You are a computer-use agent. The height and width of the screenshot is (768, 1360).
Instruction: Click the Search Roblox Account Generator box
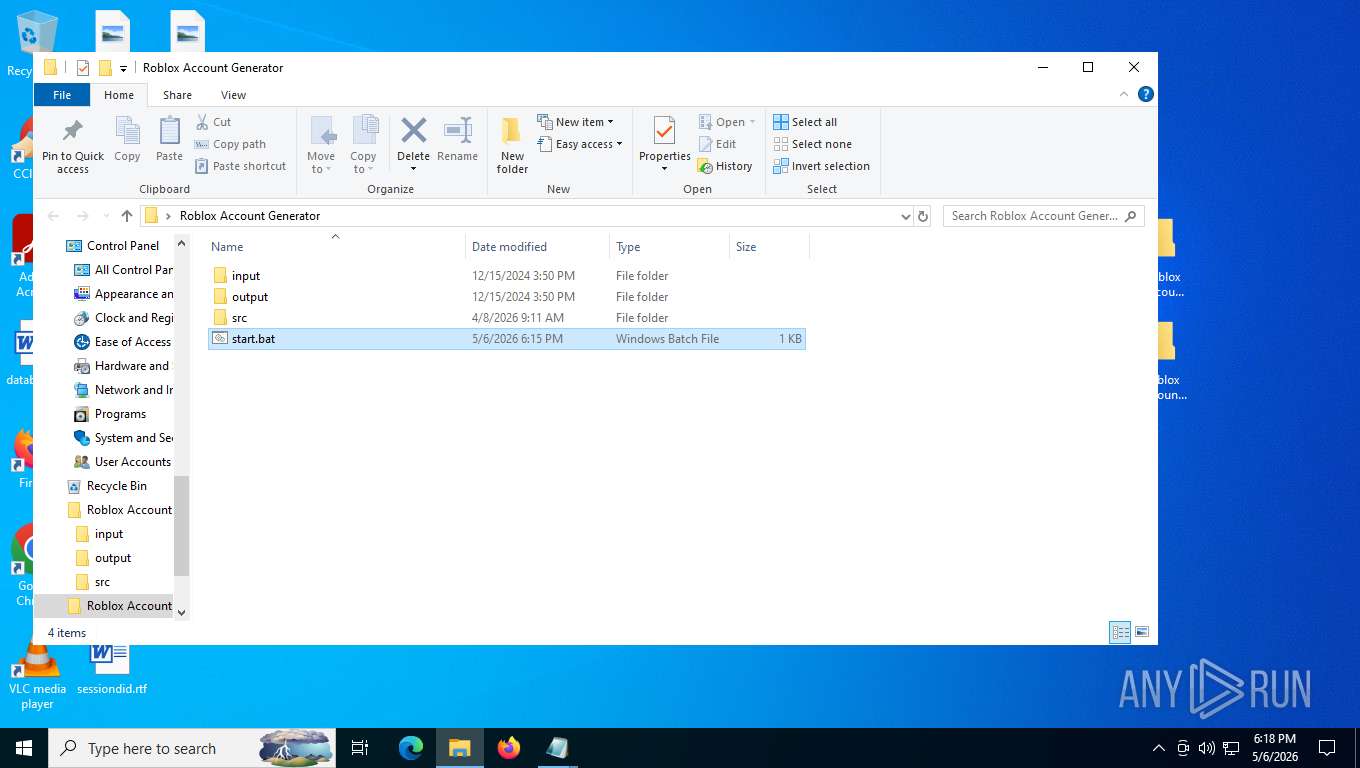point(1043,216)
